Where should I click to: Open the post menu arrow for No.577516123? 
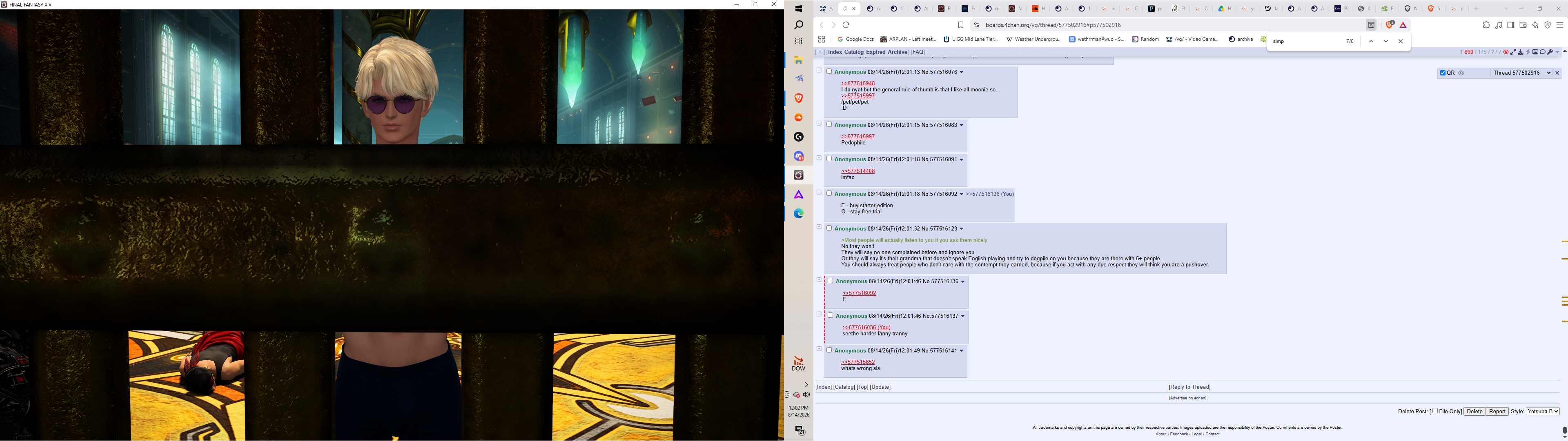(x=962, y=229)
